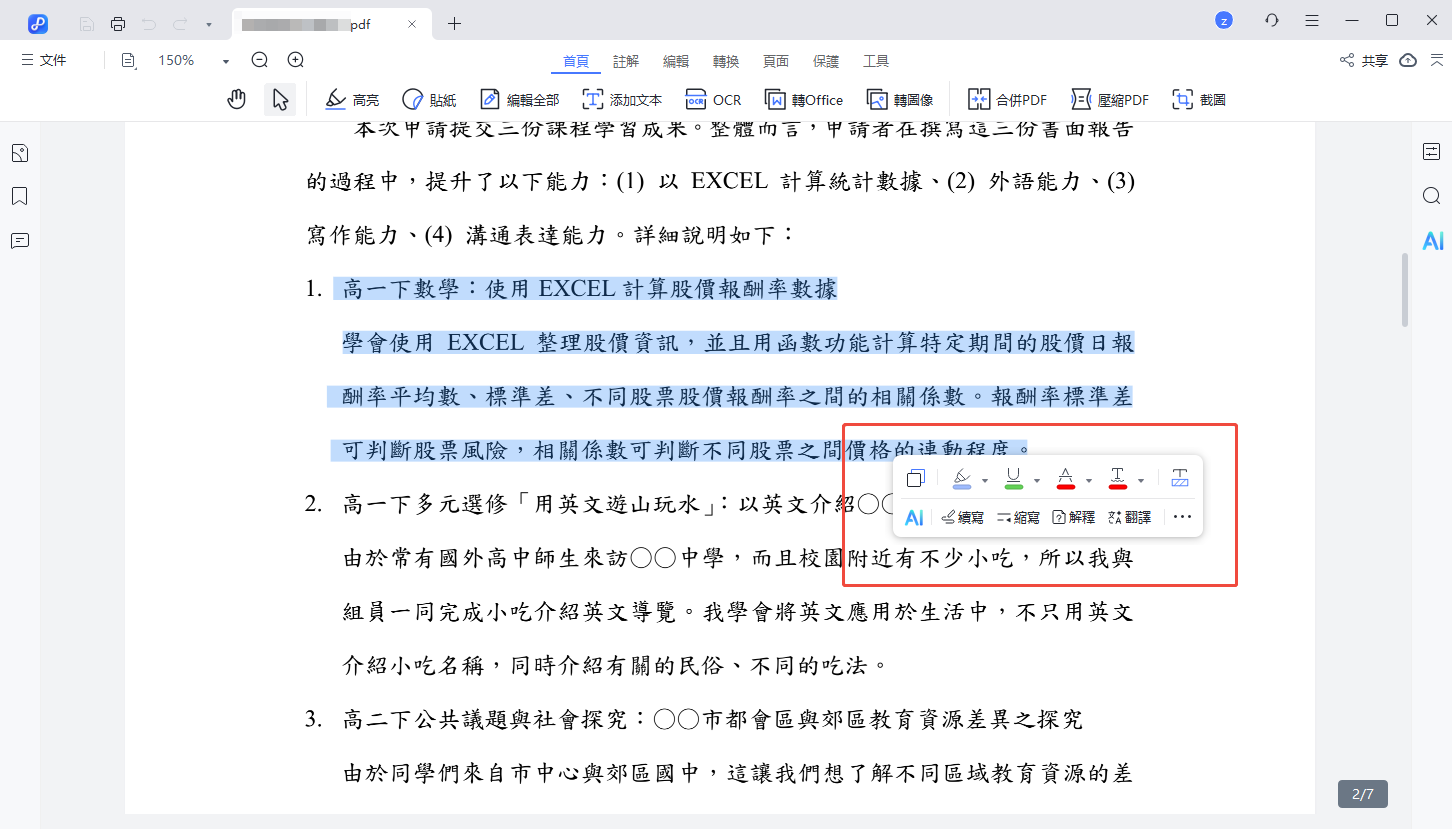The image size is (1452, 829).
Task: Open the bookmarks panel in left sidebar
Action: [x=19, y=196]
